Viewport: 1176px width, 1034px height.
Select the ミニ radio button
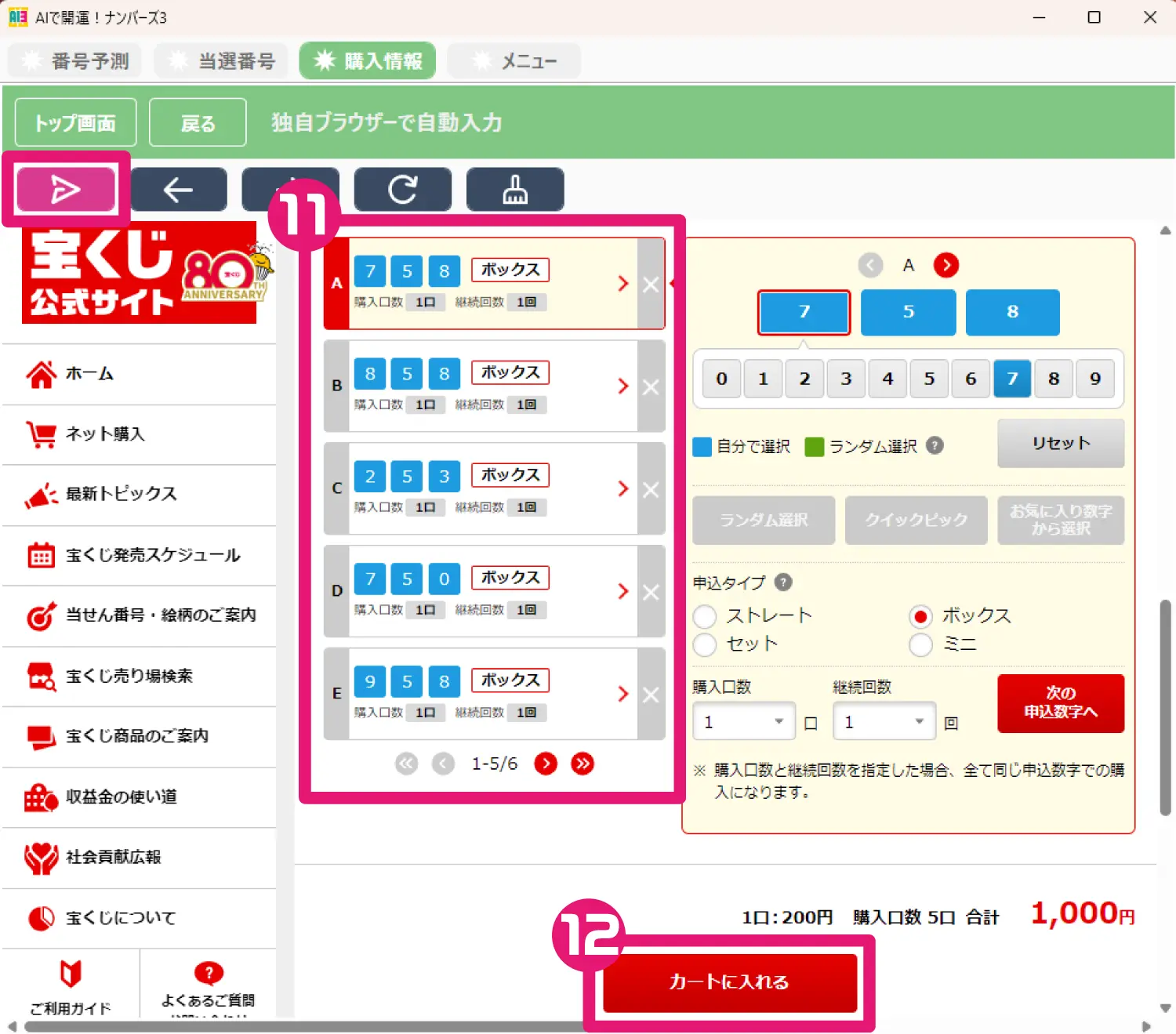point(920,644)
